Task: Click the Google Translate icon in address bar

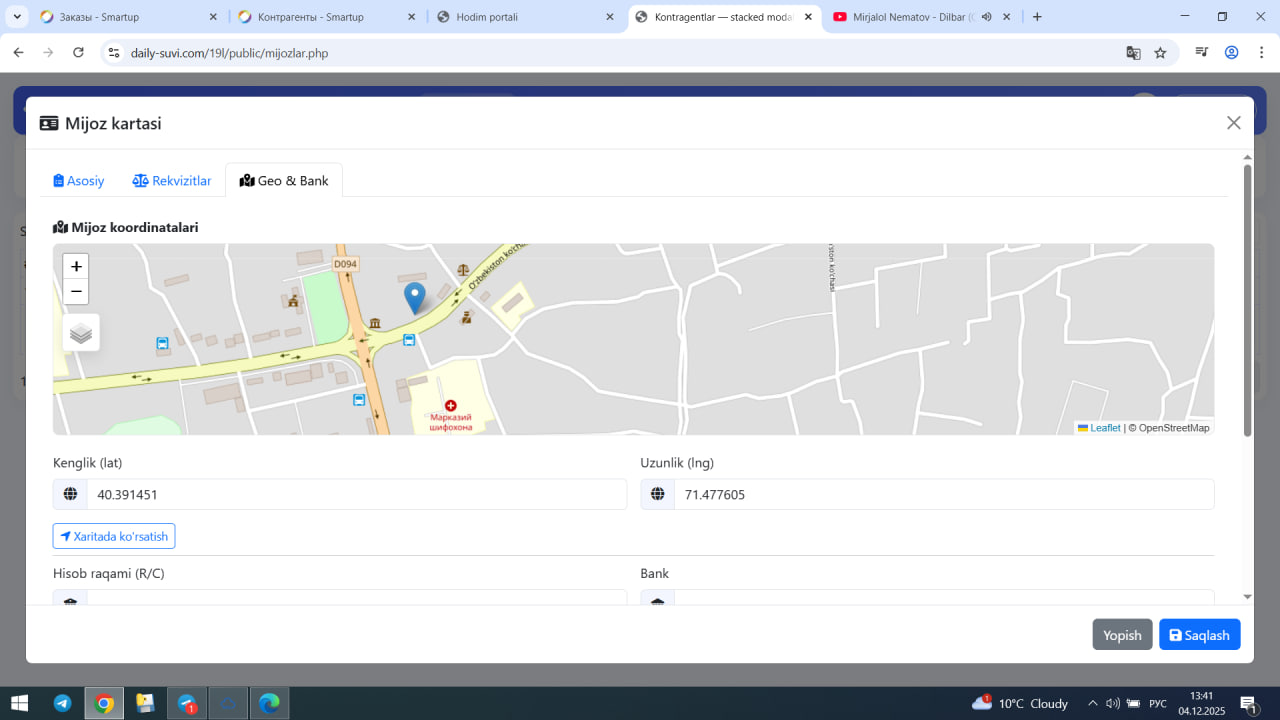Action: (x=1133, y=53)
